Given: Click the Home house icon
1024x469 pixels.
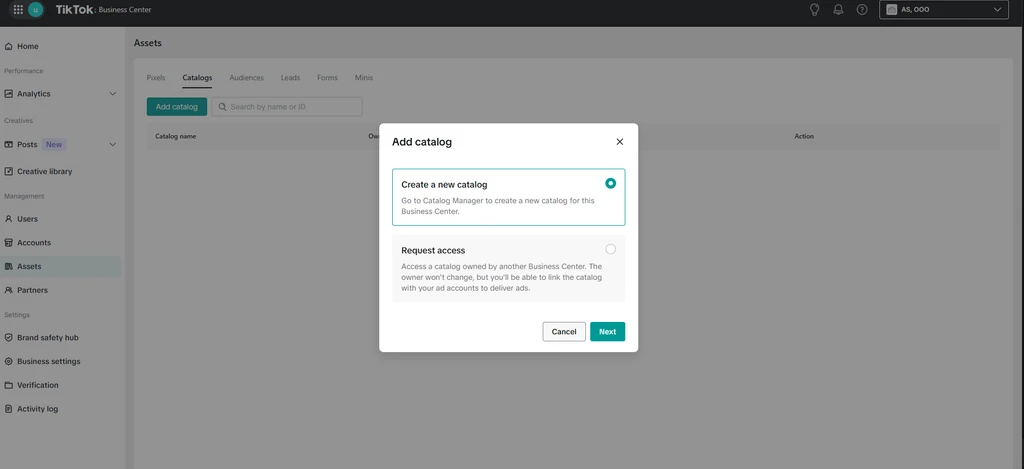Looking at the screenshot, I should coord(8,46).
